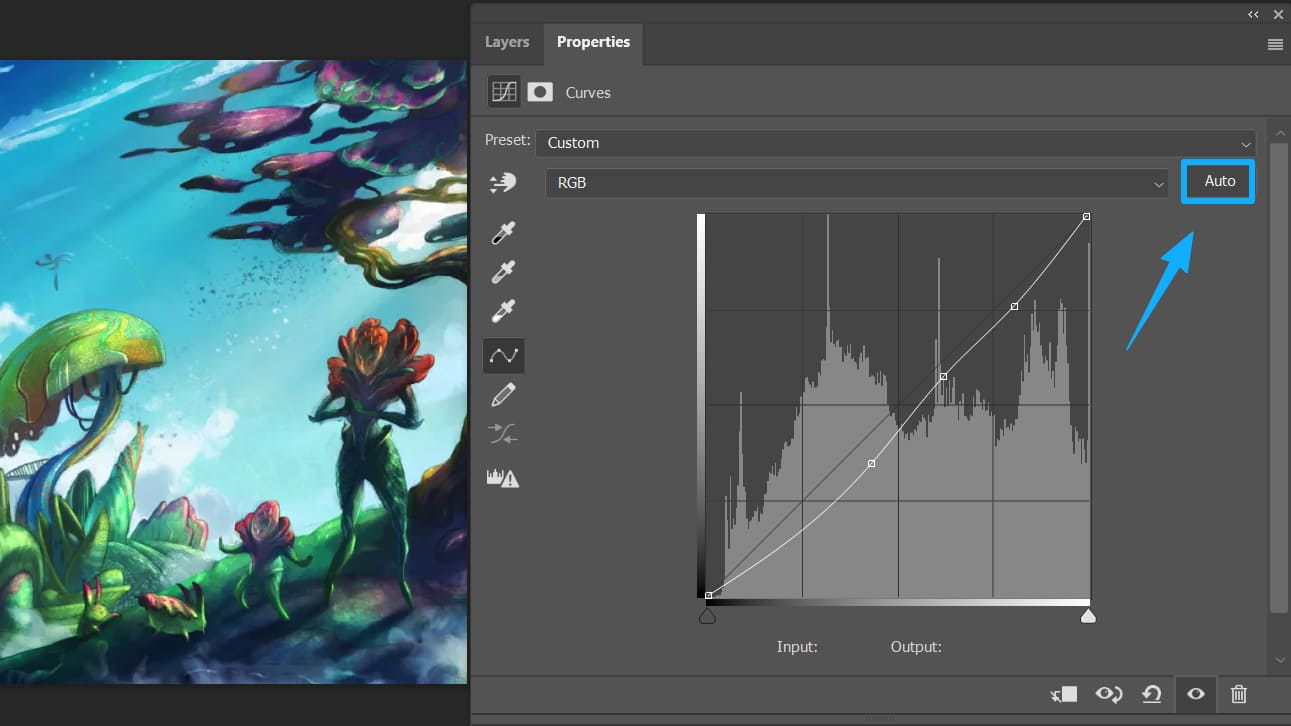Select the edit points curve tool
Screen dimensions: 1291x726
pyautogui.click(x=503, y=355)
